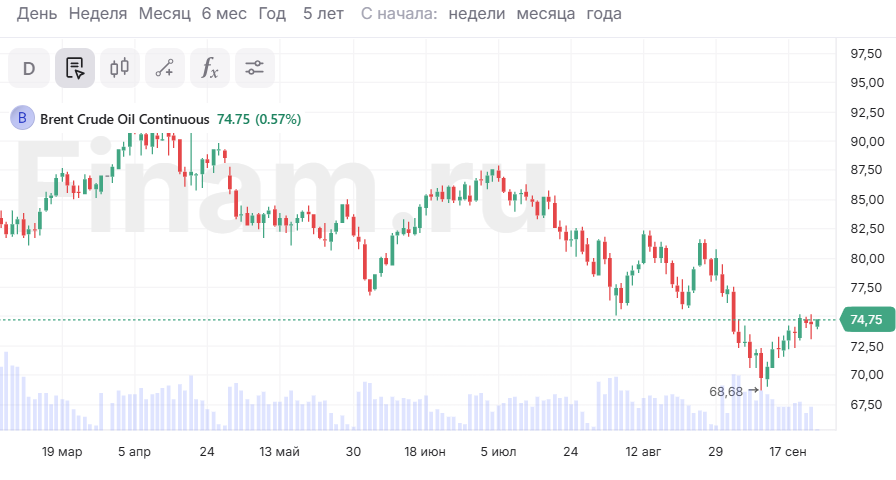Click the 17 сен date axis label
This screenshot has width=896, height=480.
(787, 452)
